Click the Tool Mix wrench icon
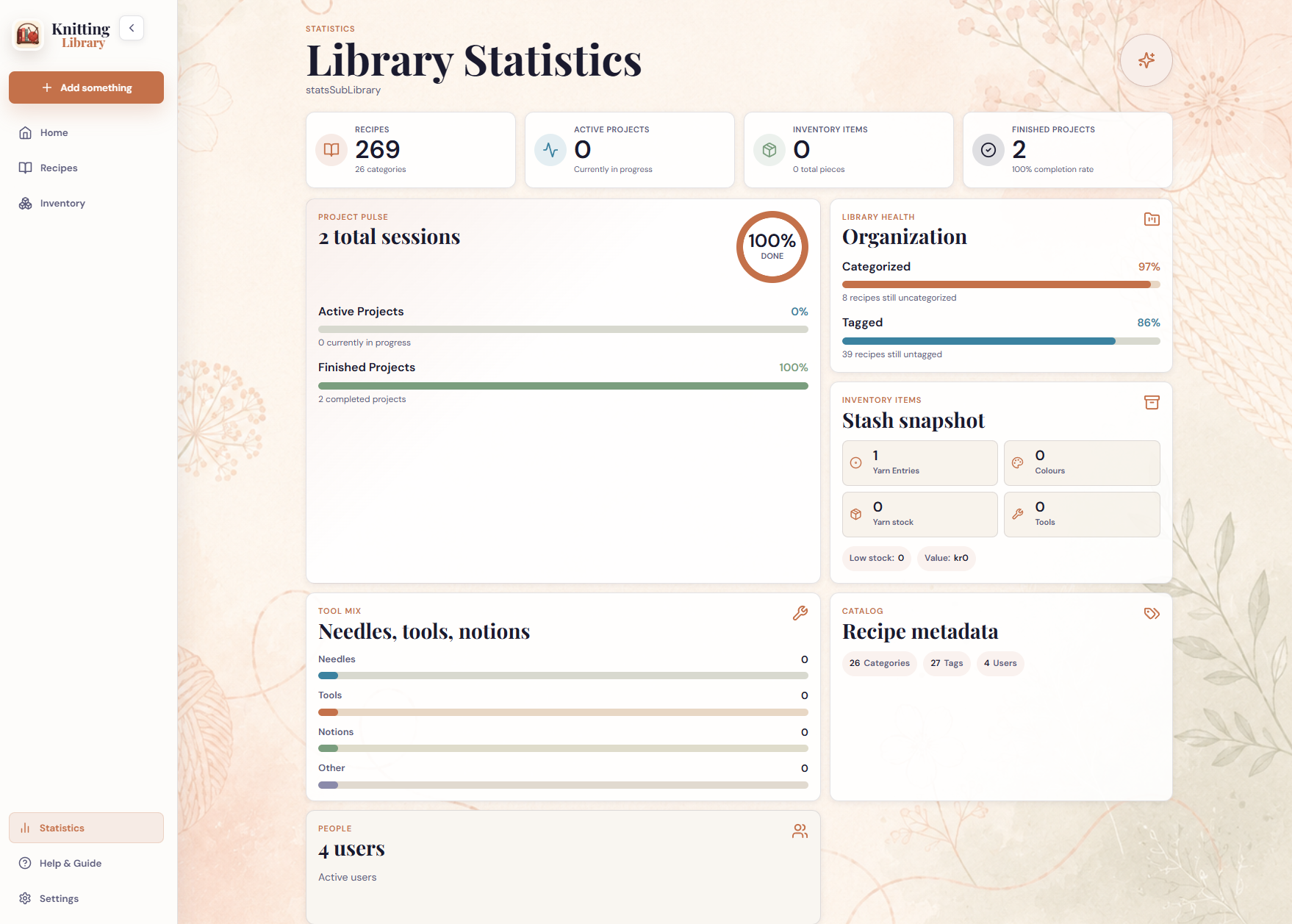1292x924 pixels. 800,613
